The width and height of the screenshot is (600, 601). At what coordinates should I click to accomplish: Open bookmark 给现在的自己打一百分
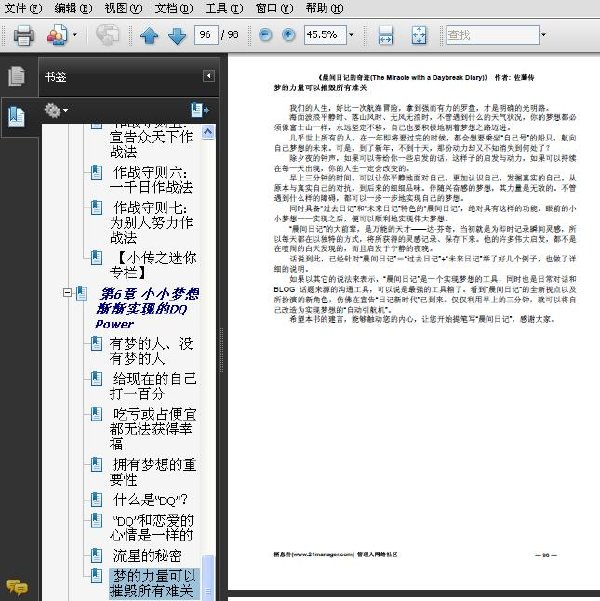point(153,386)
